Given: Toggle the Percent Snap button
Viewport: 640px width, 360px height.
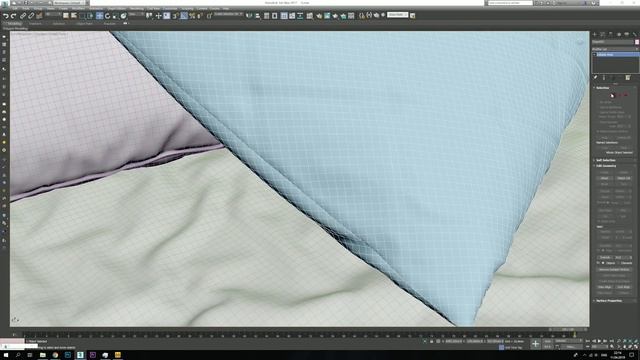Looking at the screenshot, I should 192,16.
